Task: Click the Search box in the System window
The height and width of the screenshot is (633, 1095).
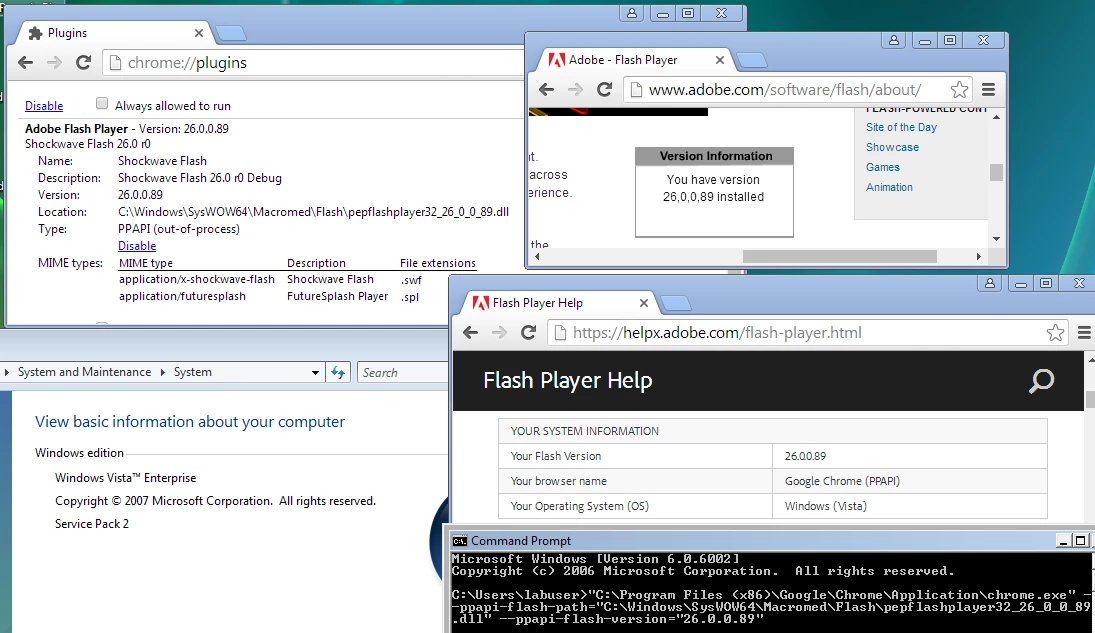Action: [x=402, y=372]
